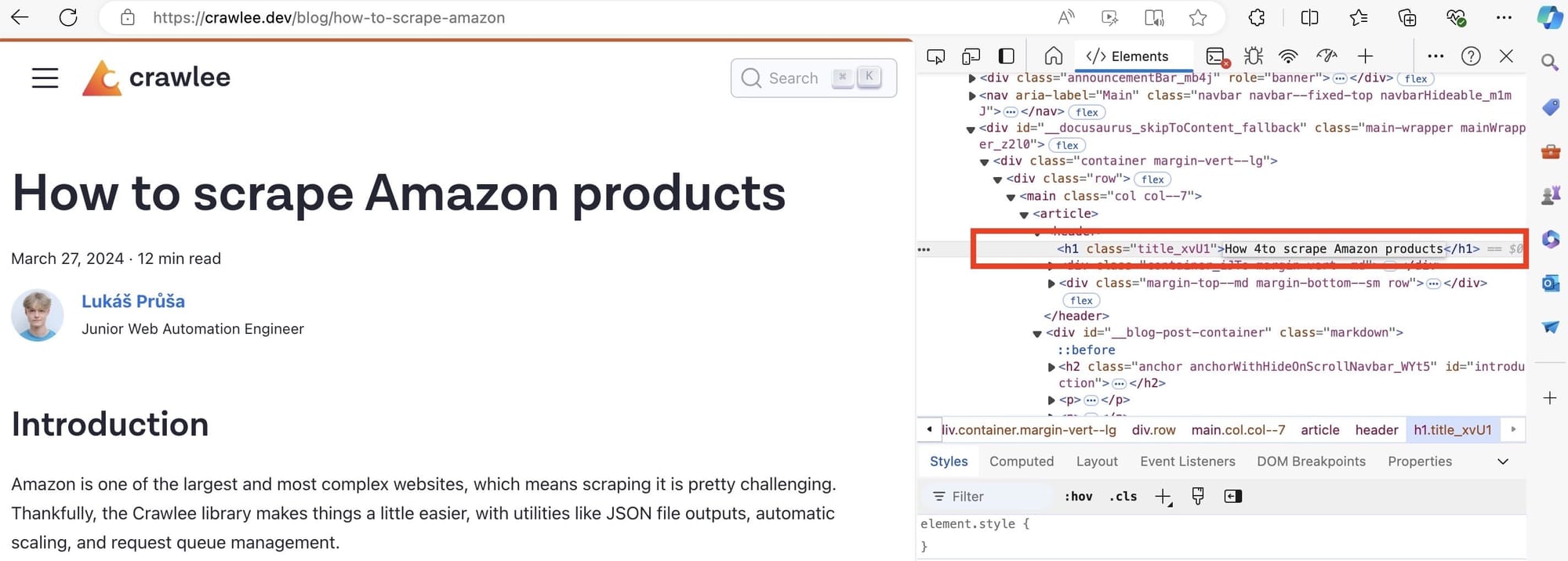Open browser Settings and more menu
The width and height of the screenshot is (1568, 561).
[1504, 17]
